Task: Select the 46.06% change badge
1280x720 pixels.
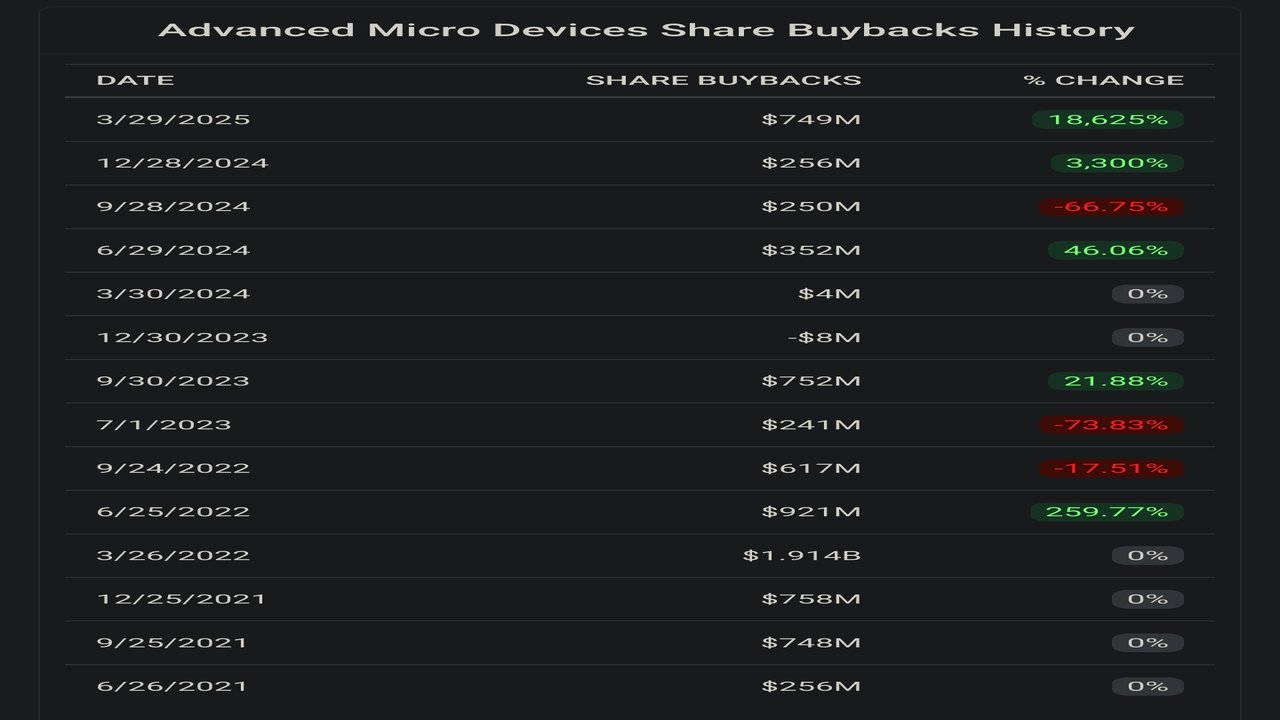Action: 1116,250
